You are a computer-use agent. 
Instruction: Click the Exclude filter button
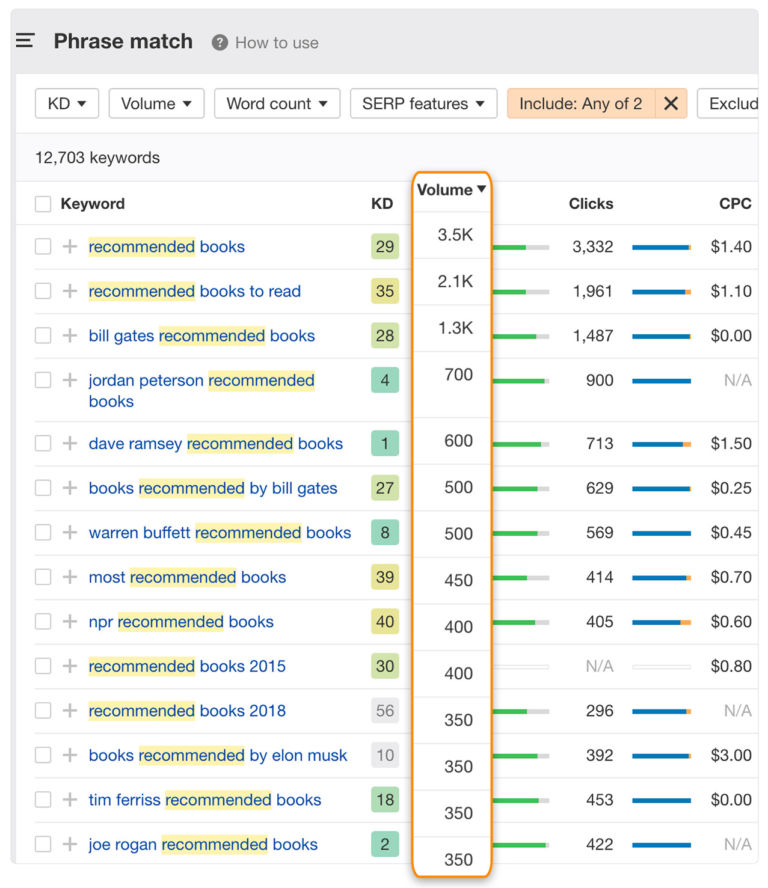(737, 103)
